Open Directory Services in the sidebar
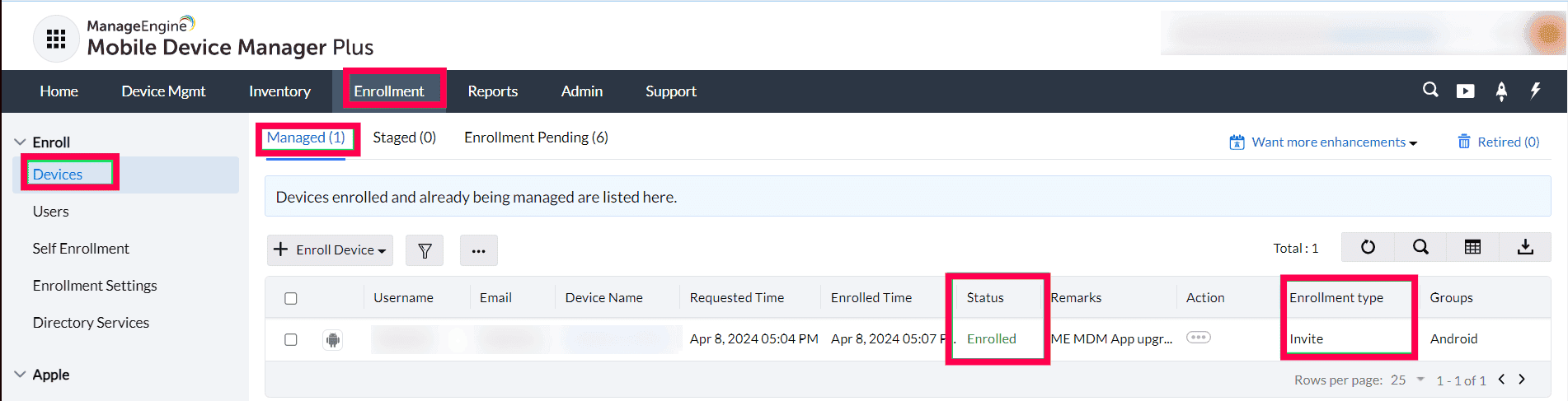1568x401 pixels. [x=91, y=323]
